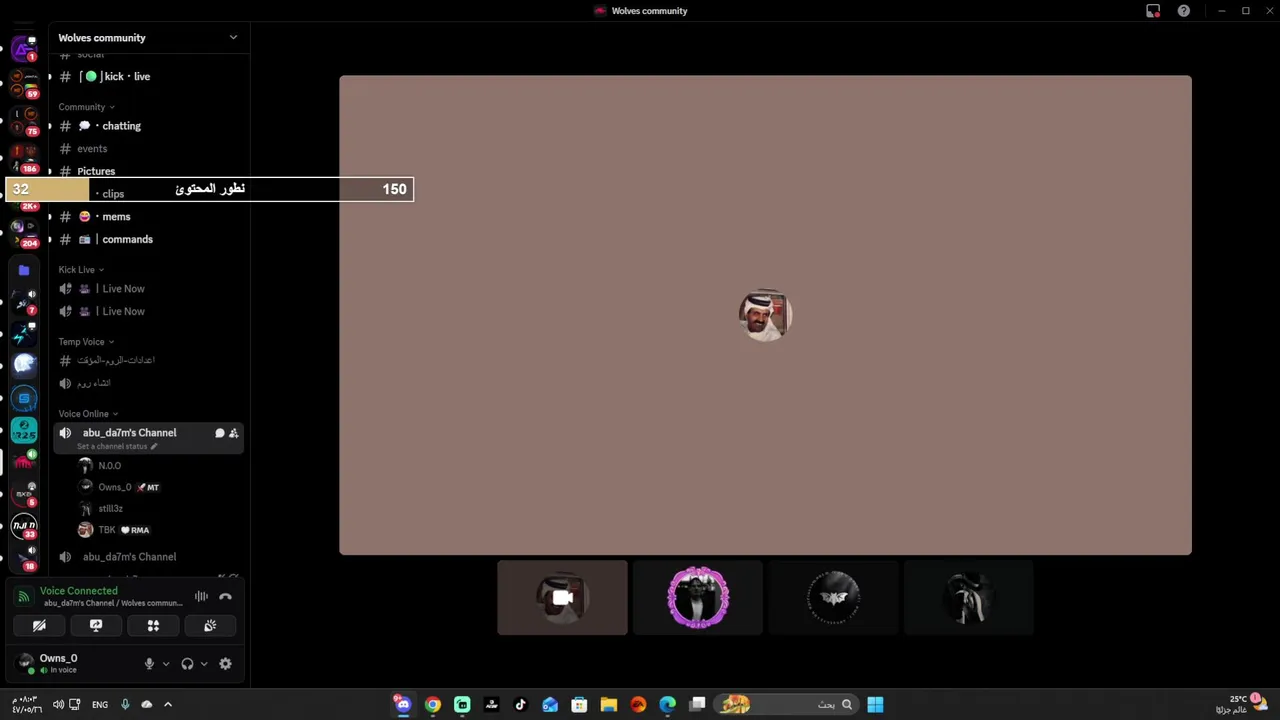Toggle deafen headphones in user panel
This screenshot has width=1280, height=720.
click(187, 663)
